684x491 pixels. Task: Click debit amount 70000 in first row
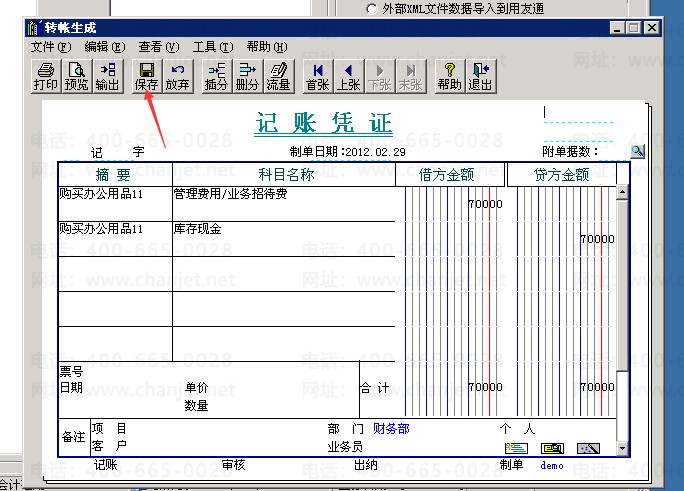click(x=486, y=204)
